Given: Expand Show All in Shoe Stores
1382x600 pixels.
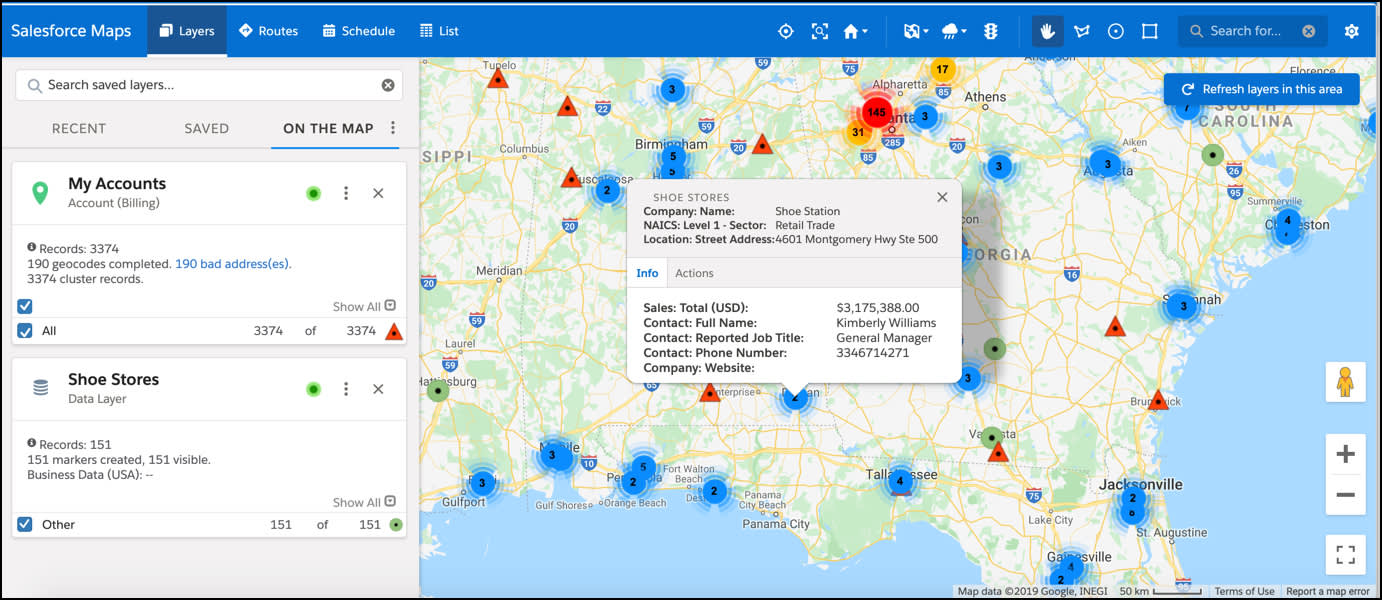Looking at the screenshot, I should tap(364, 502).
